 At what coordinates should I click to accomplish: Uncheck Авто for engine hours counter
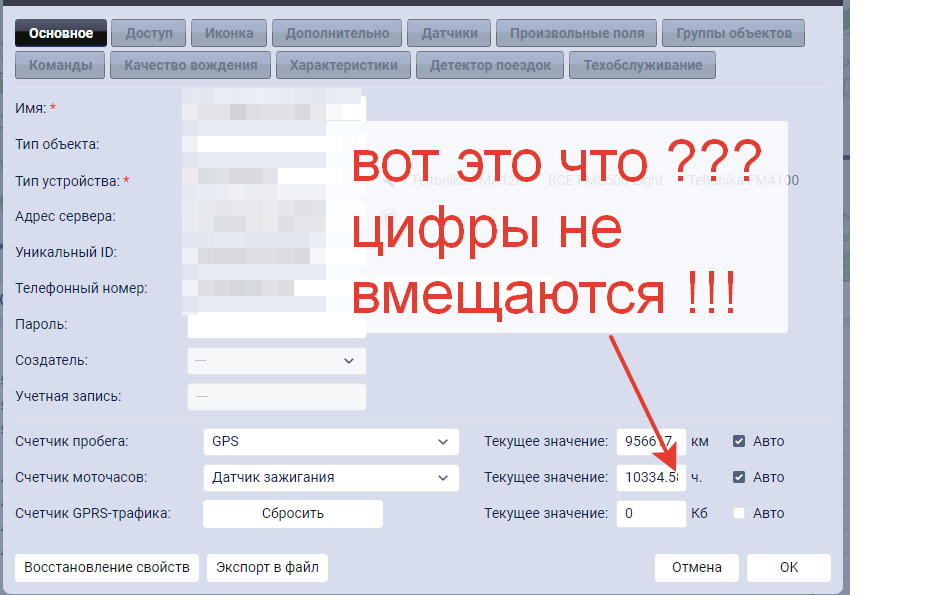(x=739, y=477)
